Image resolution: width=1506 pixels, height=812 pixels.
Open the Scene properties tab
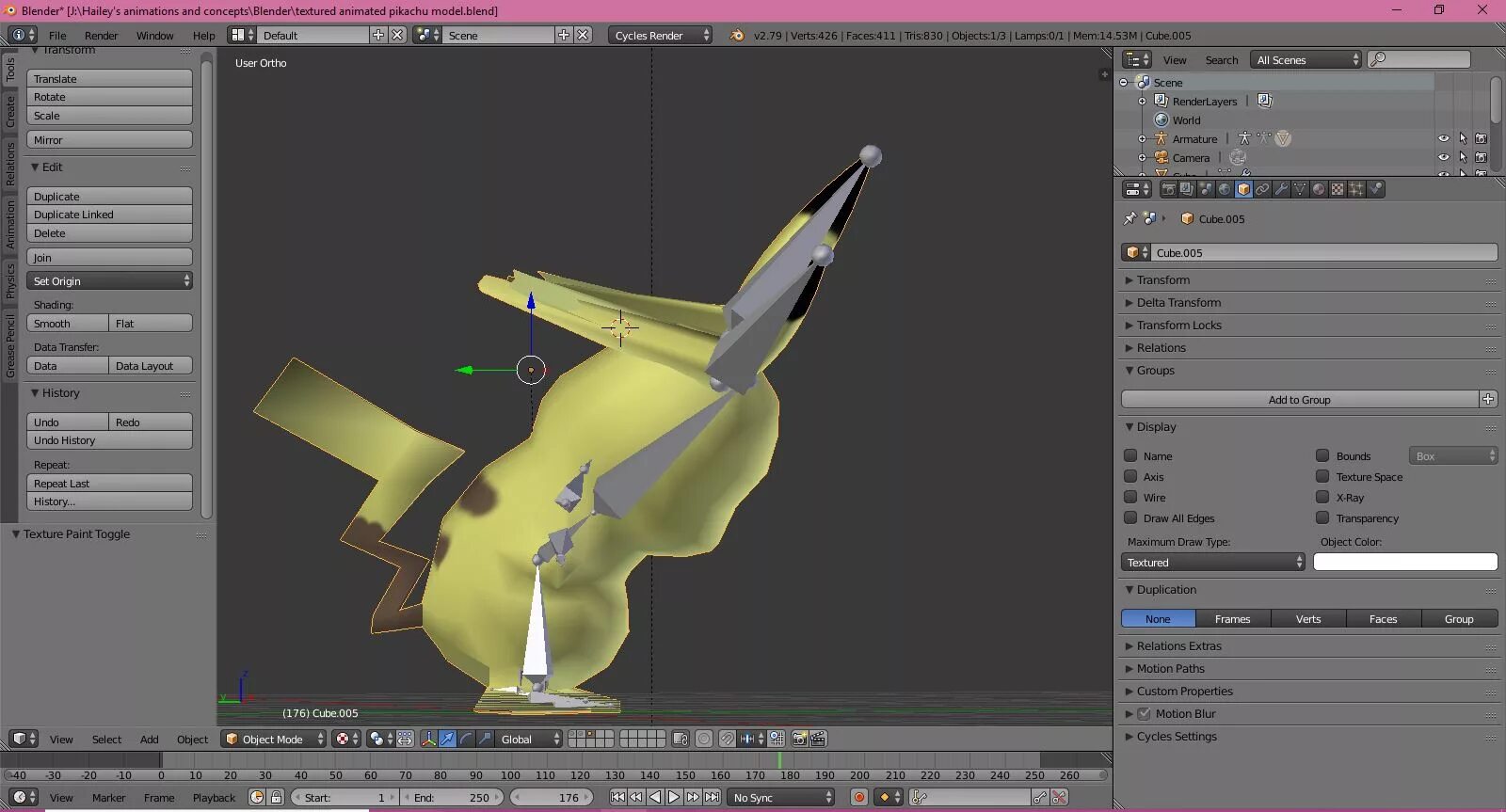click(1206, 189)
